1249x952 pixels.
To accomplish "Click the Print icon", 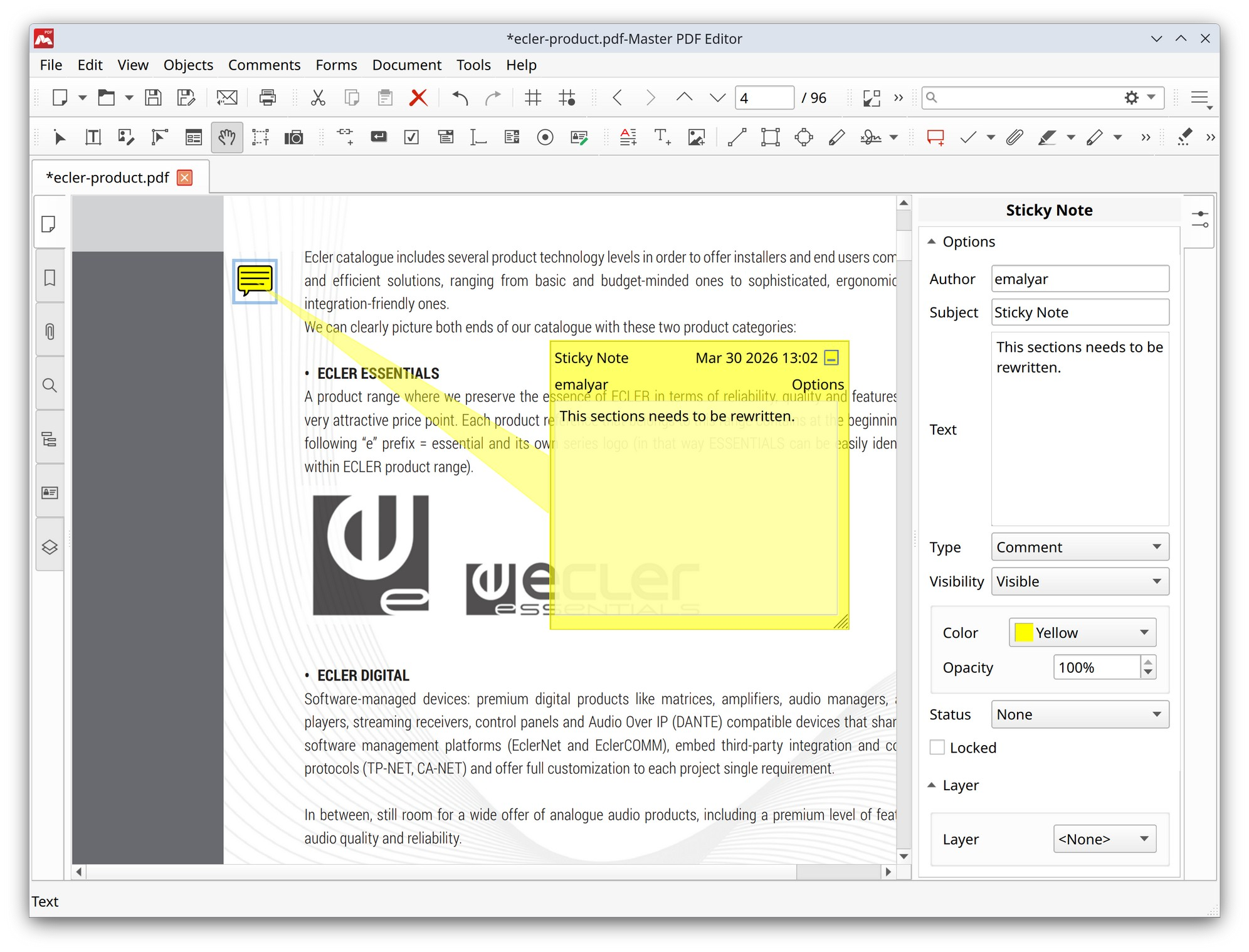I will coord(267,97).
